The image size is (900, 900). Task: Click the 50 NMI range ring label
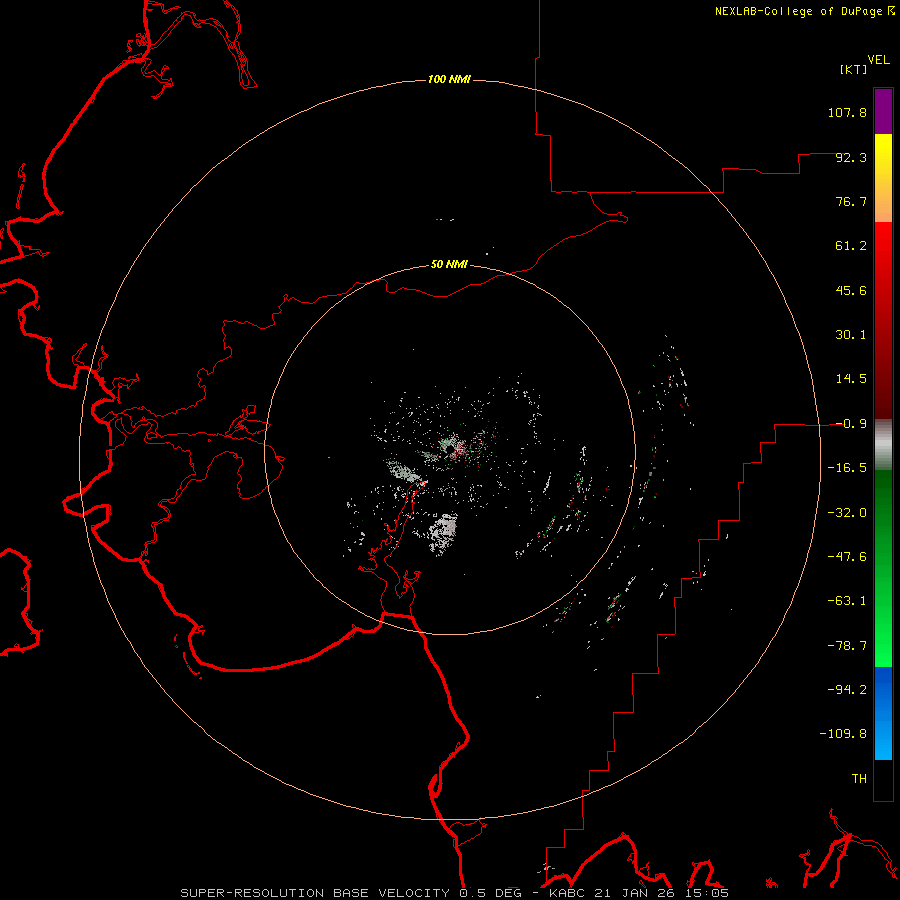[x=449, y=265]
